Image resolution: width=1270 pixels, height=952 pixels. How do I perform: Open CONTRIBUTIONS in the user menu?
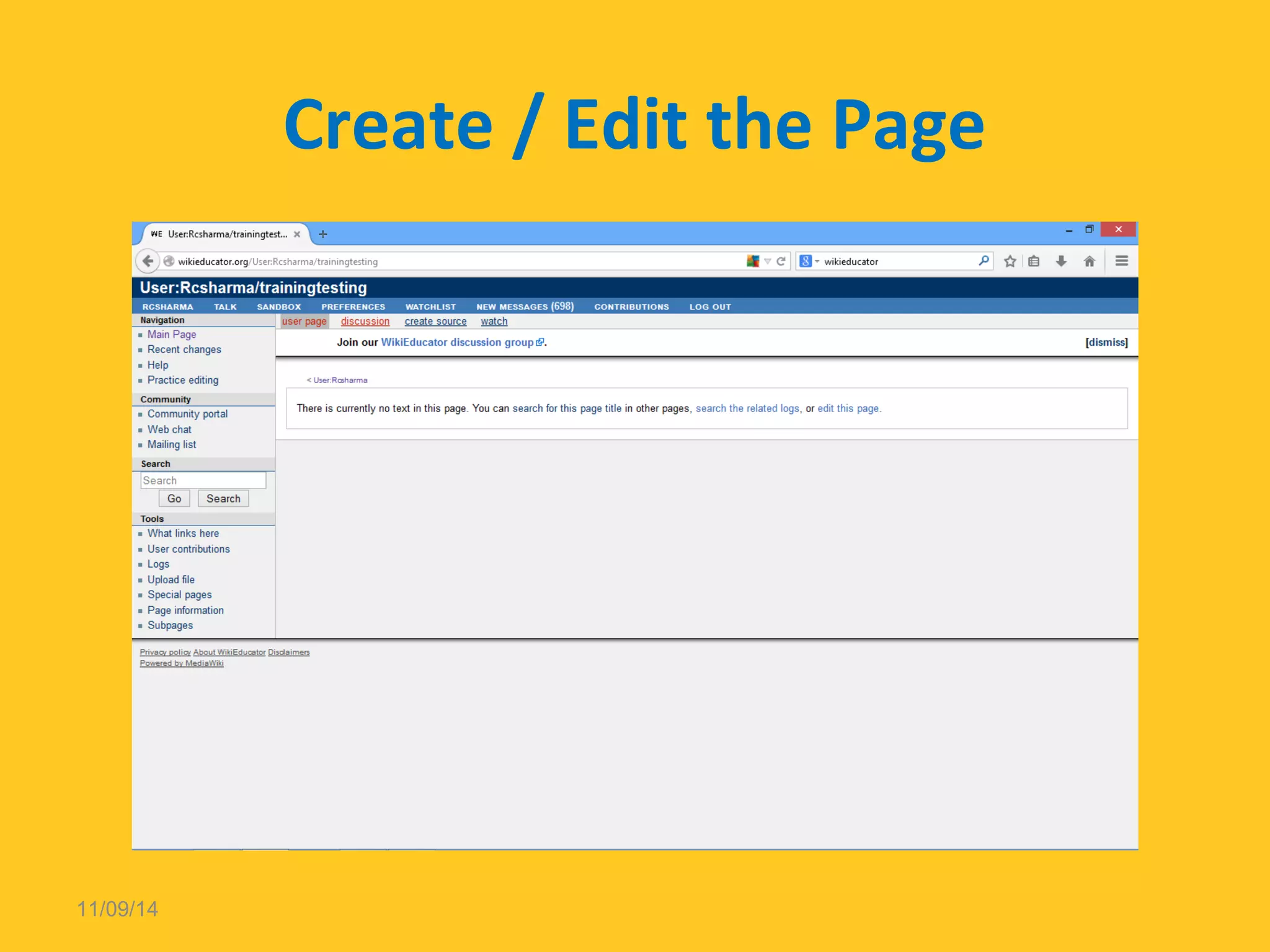pos(631,307)
